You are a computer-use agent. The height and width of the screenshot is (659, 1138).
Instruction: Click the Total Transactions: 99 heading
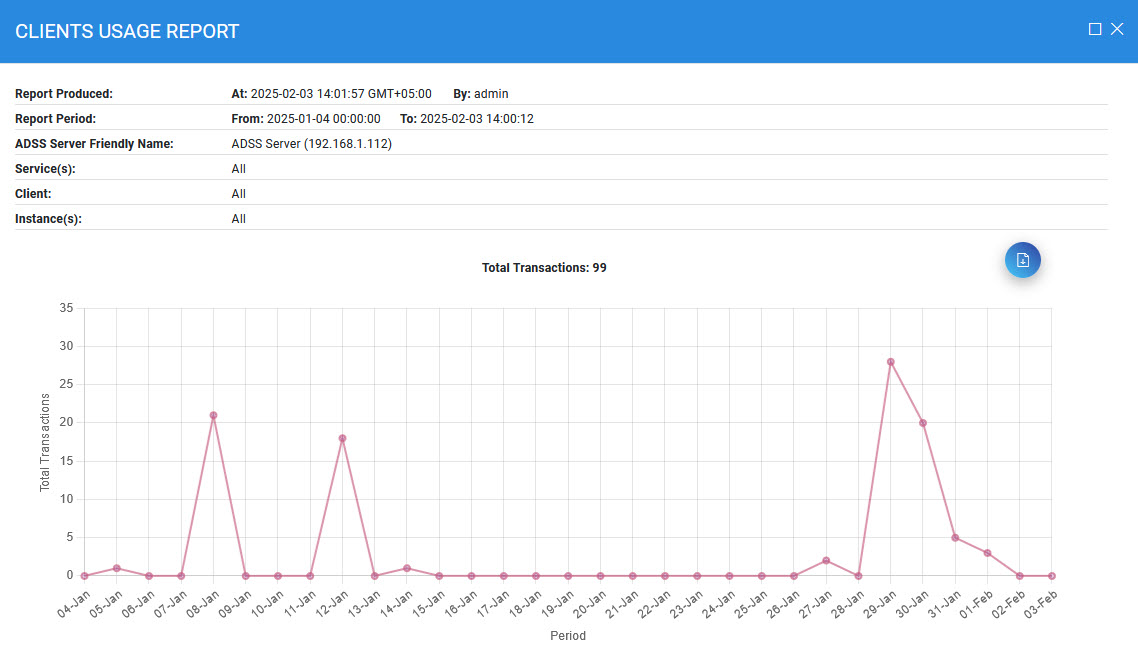[x=544, y=268]
